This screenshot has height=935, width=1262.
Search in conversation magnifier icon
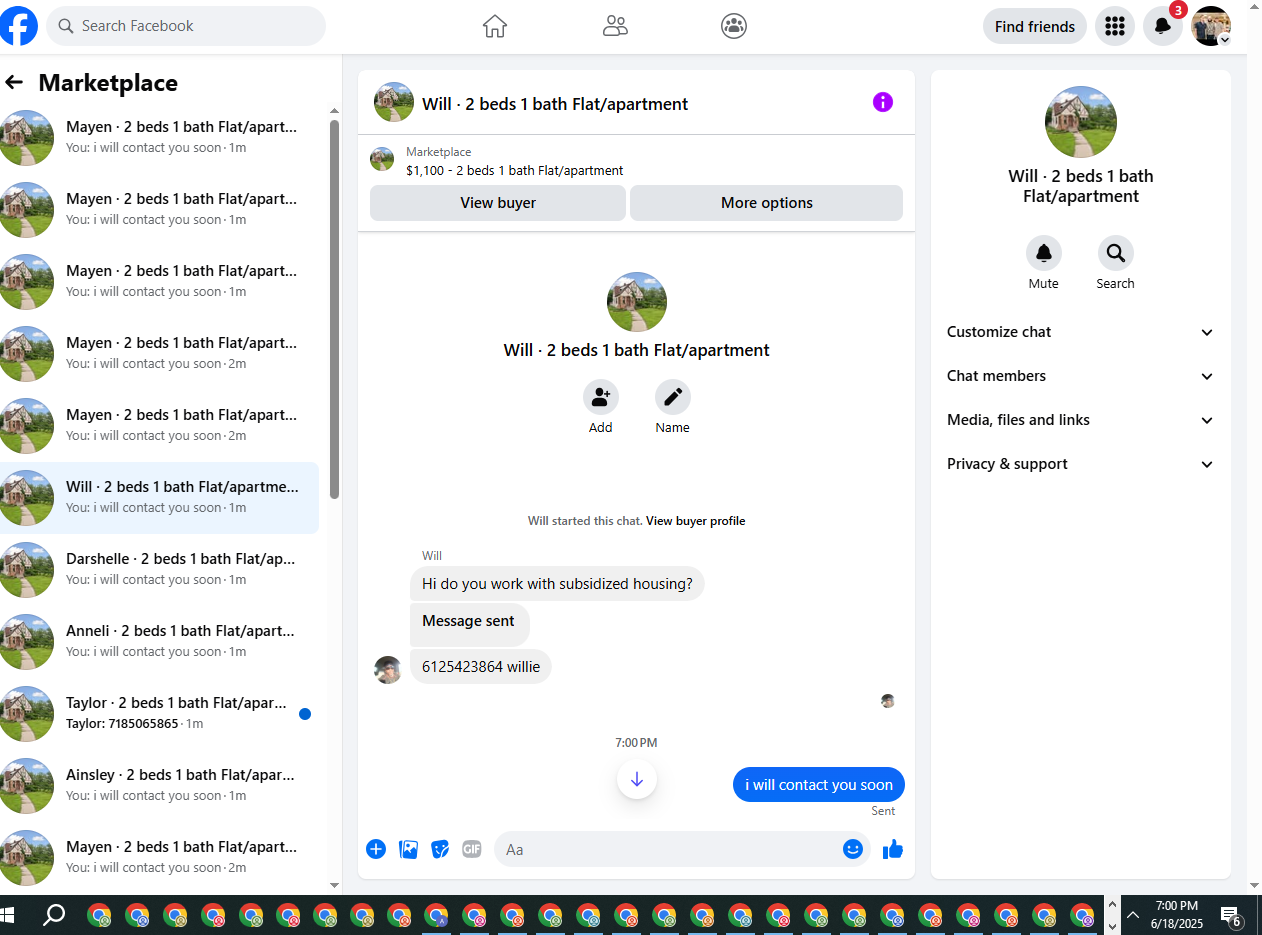pos(1116,253)
